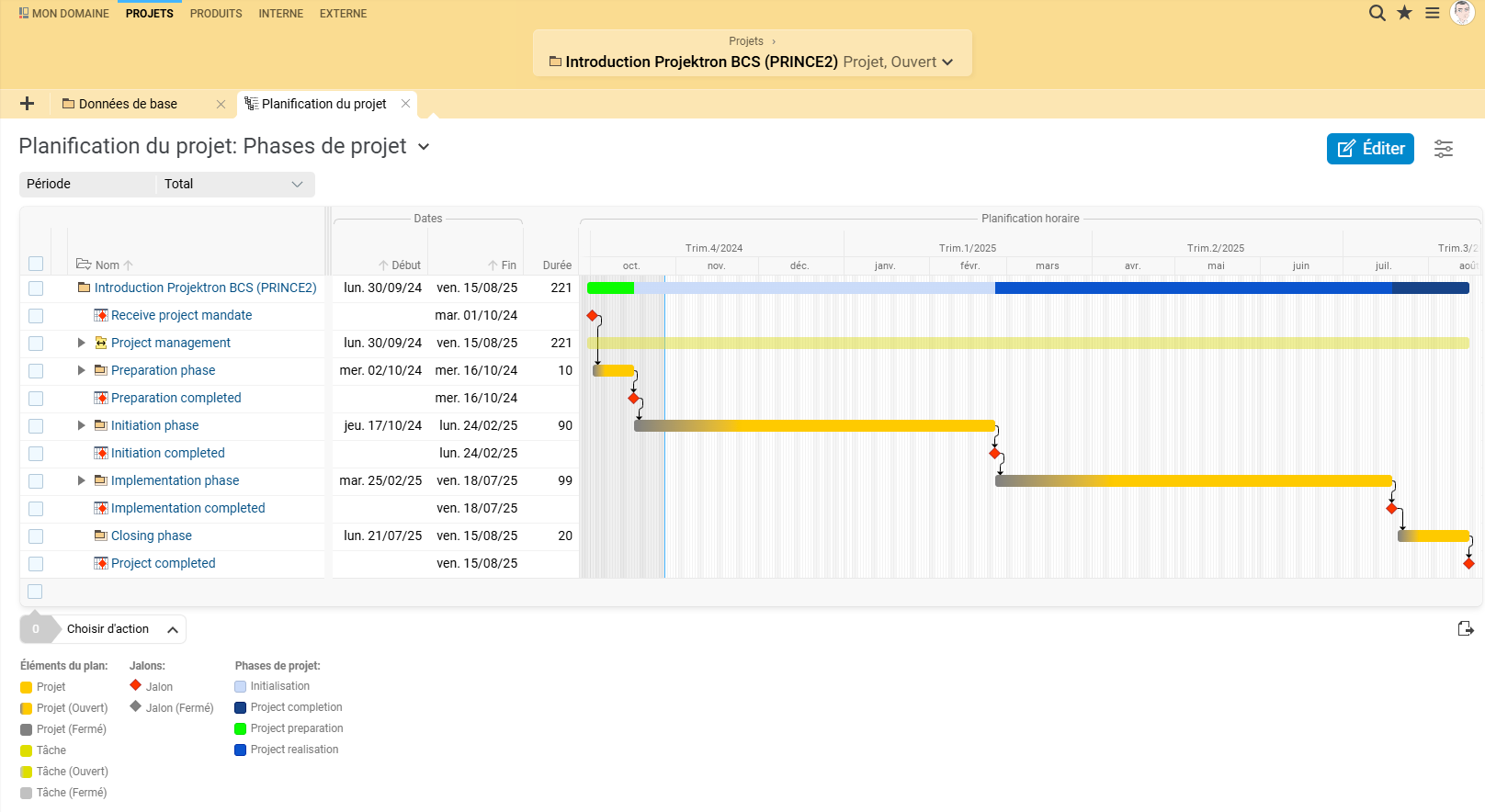Check the Receive project mandate row checkbox
The image size is (1485, 812).
point(36,316)
